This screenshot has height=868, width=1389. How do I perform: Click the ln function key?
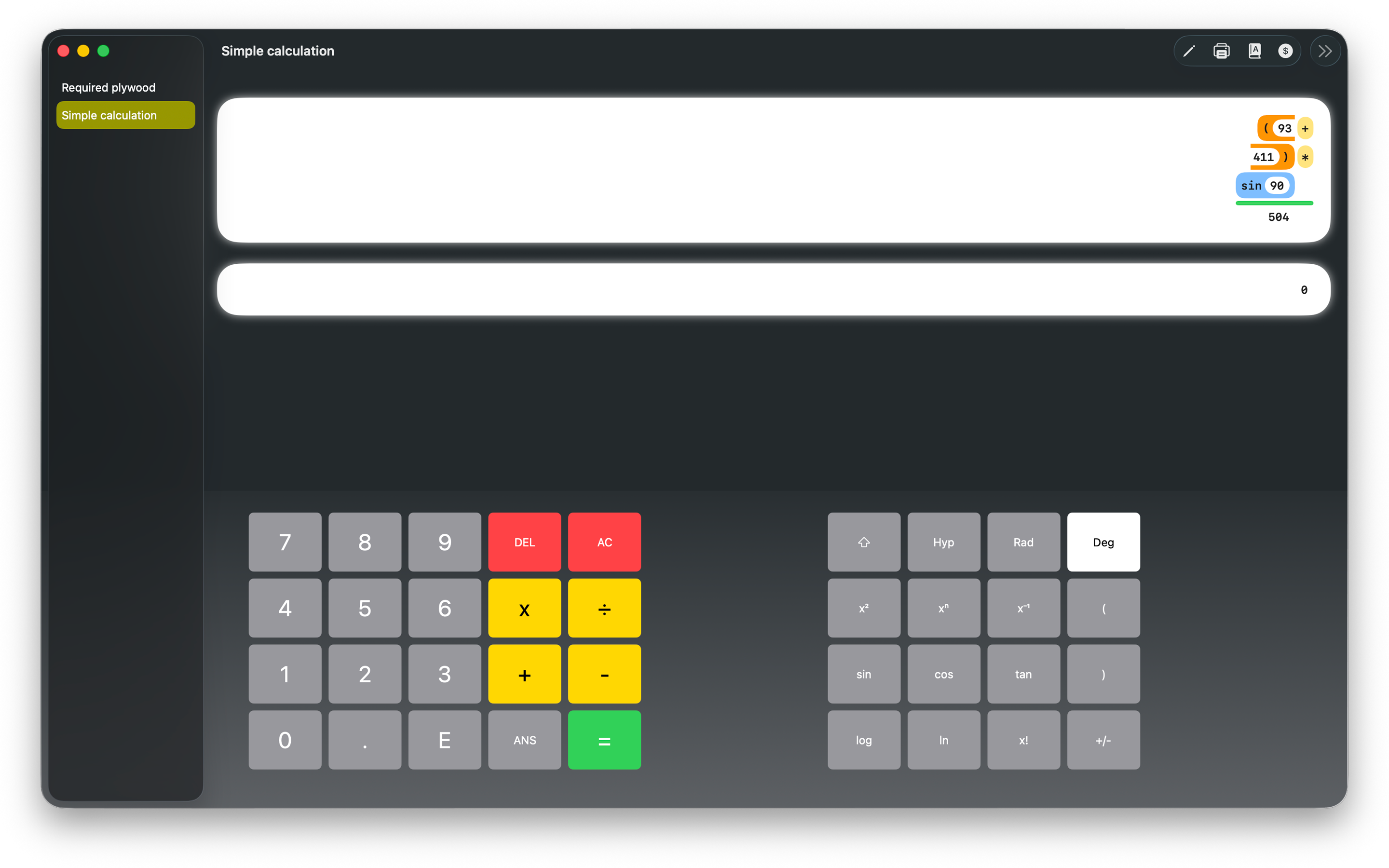click(x=943, y=740)
